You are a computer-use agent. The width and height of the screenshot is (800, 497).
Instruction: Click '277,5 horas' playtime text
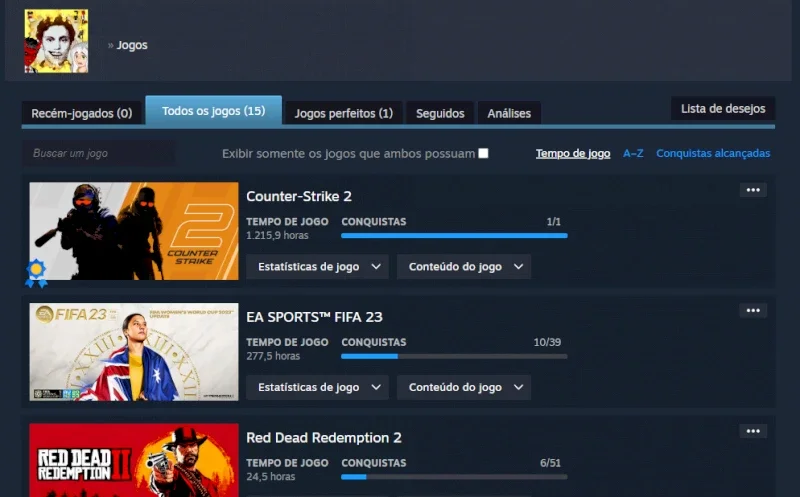coord(273,356)
